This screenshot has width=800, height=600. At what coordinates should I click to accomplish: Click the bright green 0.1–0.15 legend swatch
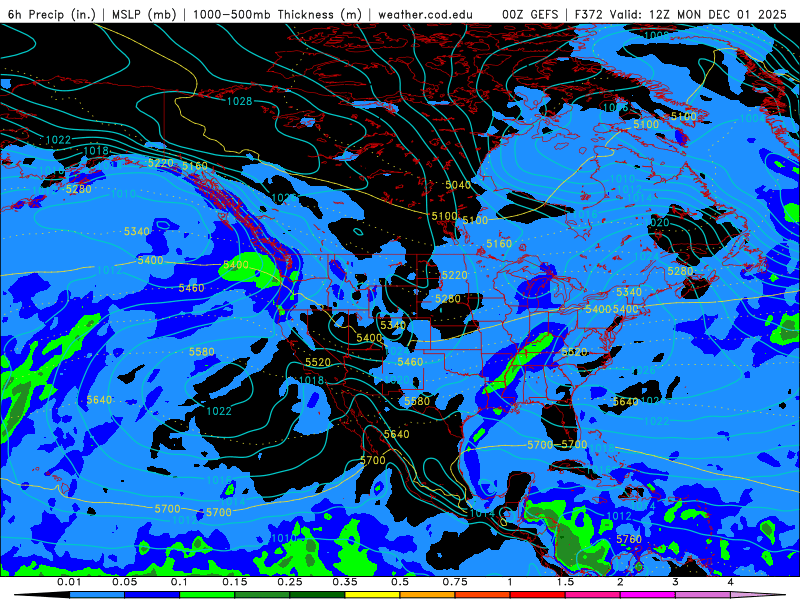click(207, 595)
